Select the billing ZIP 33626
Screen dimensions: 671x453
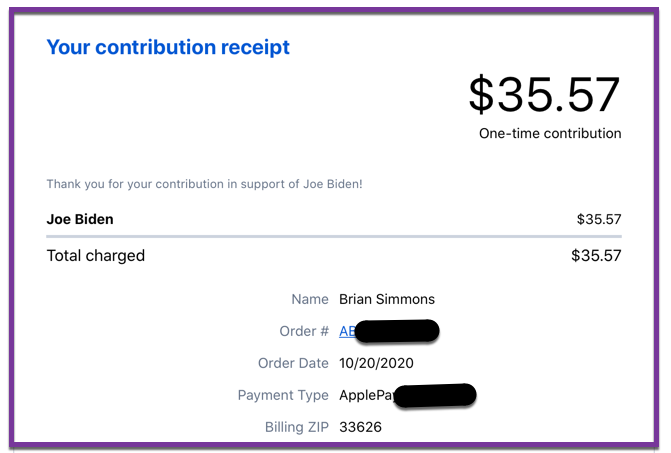coord(360,427)
